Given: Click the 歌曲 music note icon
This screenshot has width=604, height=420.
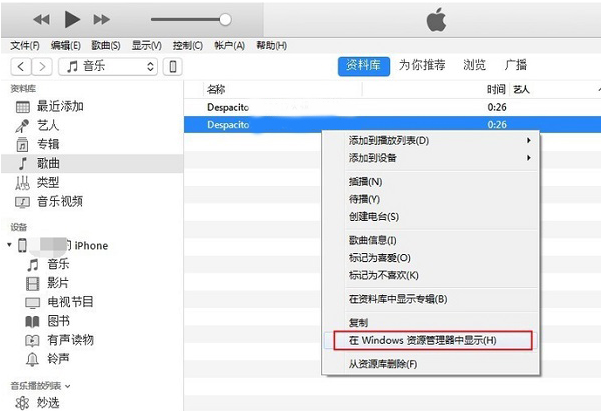Looking at the screenshot, I should (x=23, y=164).
